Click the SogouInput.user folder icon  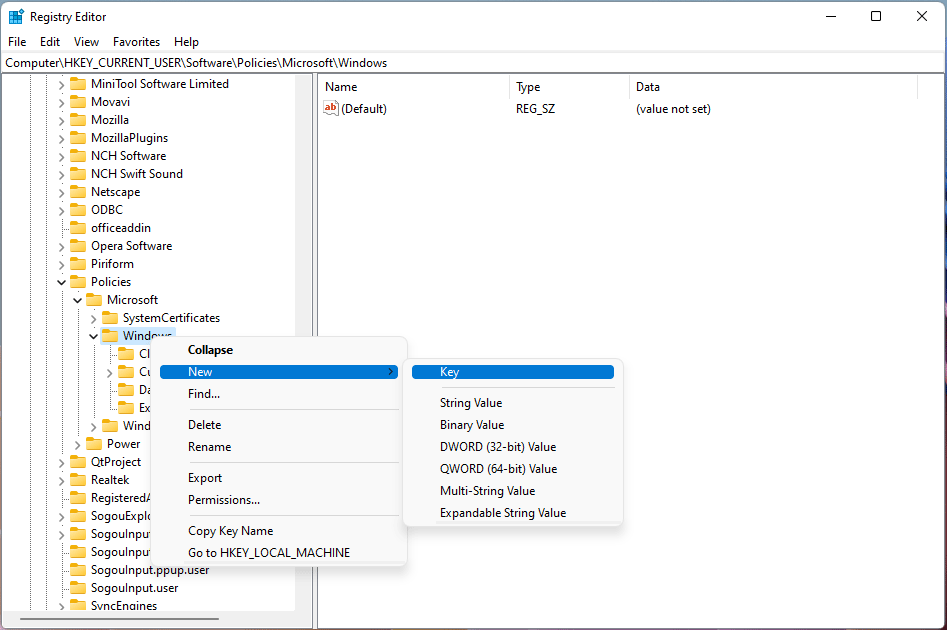click(78, 588)
